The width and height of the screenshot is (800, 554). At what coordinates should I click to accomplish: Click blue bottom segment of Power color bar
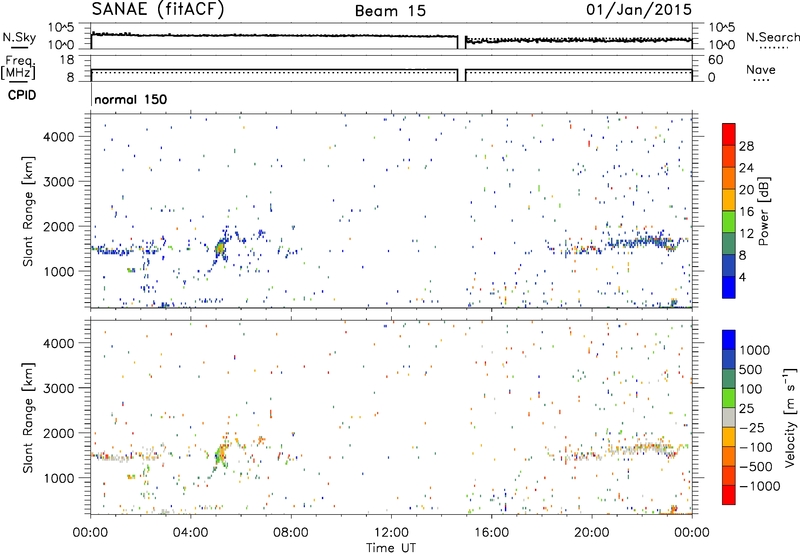point(729,287)
